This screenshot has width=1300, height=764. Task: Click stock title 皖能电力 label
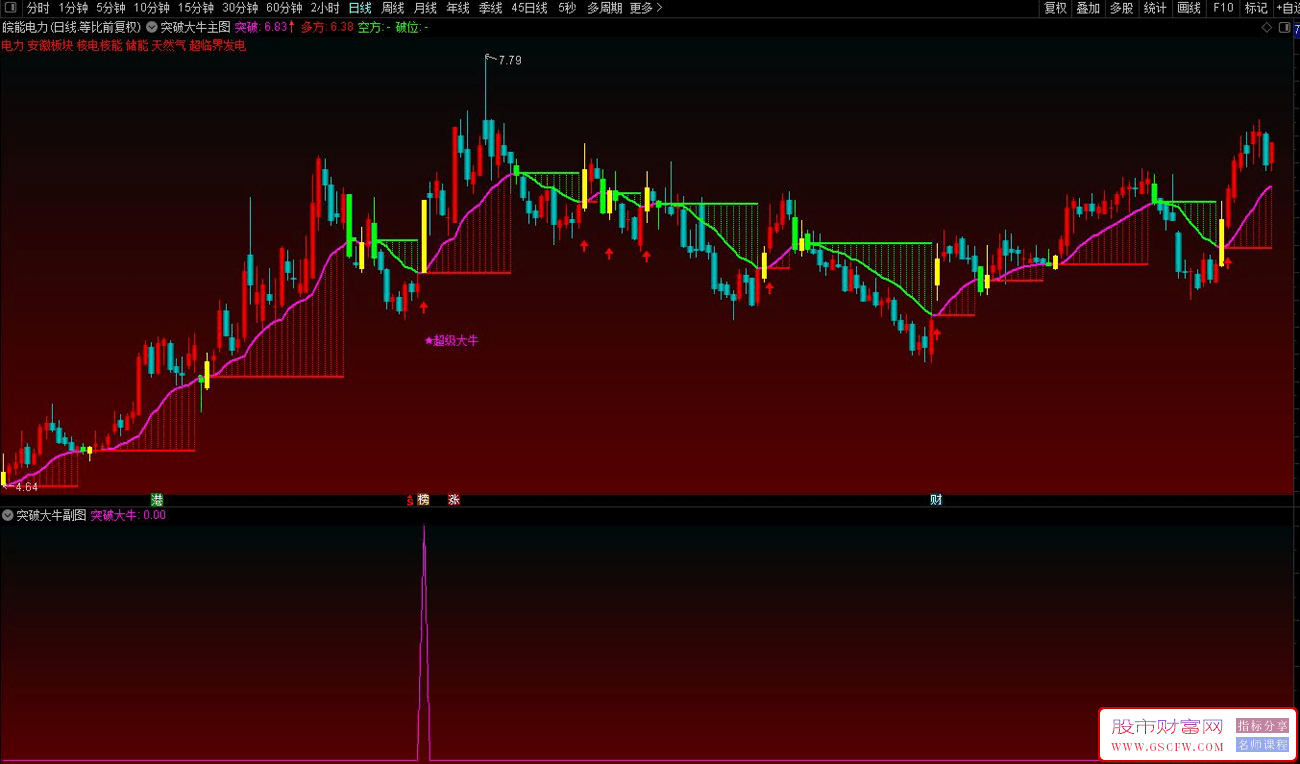tap(26, 27)
